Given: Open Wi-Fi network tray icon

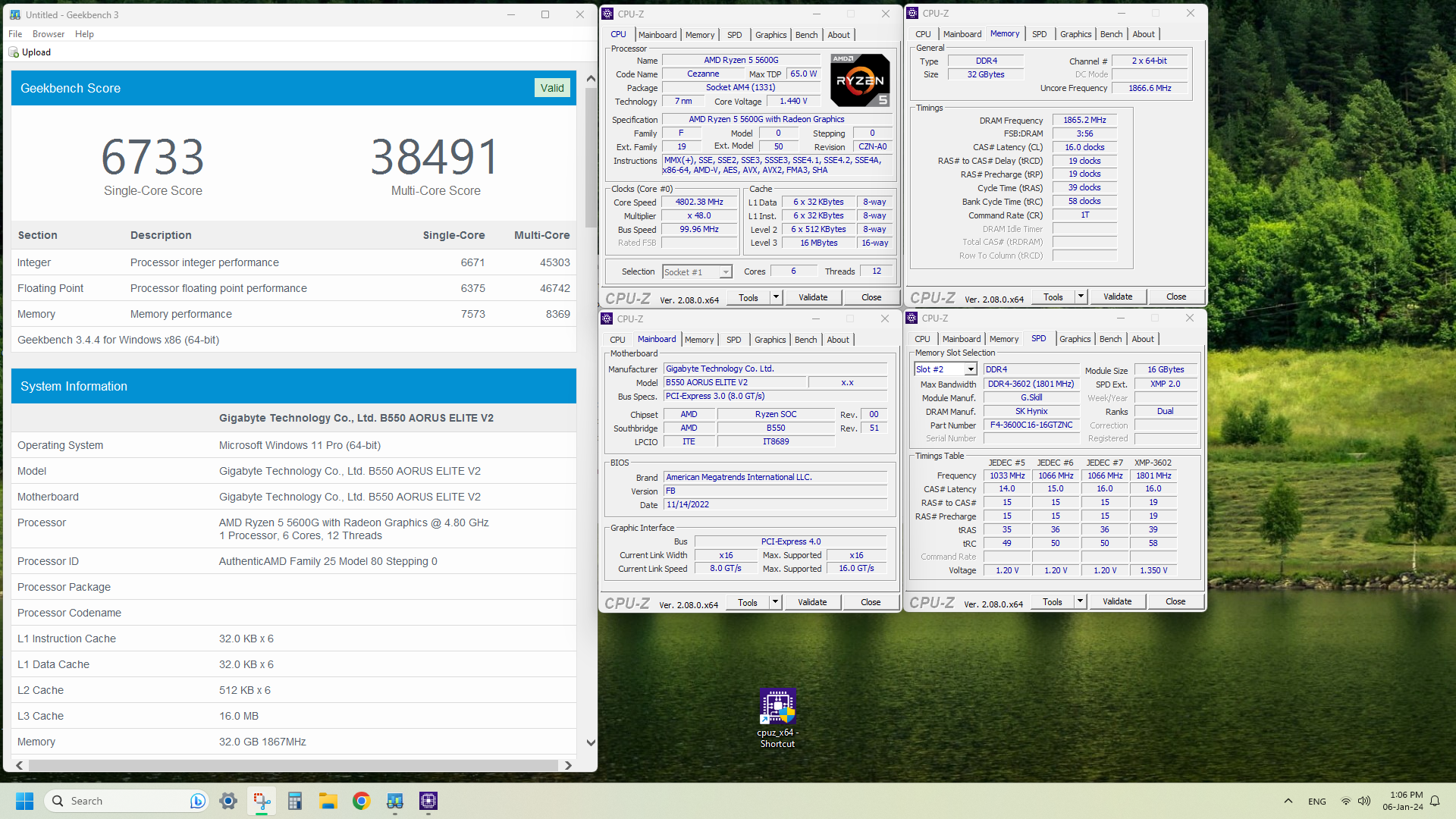Looking at the screenshot, I should [x=1345, y=801].
